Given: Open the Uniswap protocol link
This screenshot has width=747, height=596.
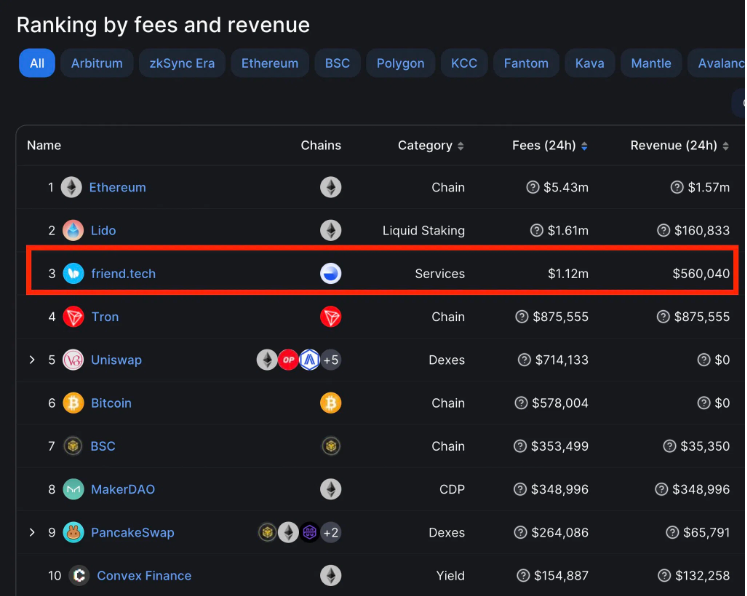Looking at the screenshot, I should pyautogui.click(x=116, y=360).
